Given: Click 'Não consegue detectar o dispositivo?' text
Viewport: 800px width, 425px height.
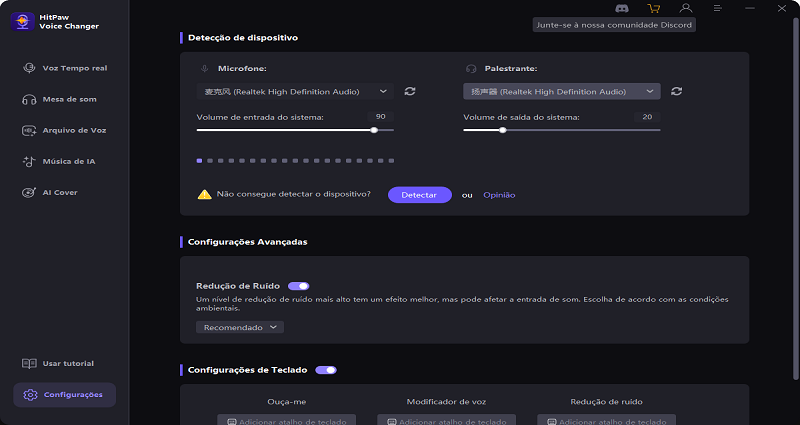Looking at the screenshot, I should pos(293,194).
